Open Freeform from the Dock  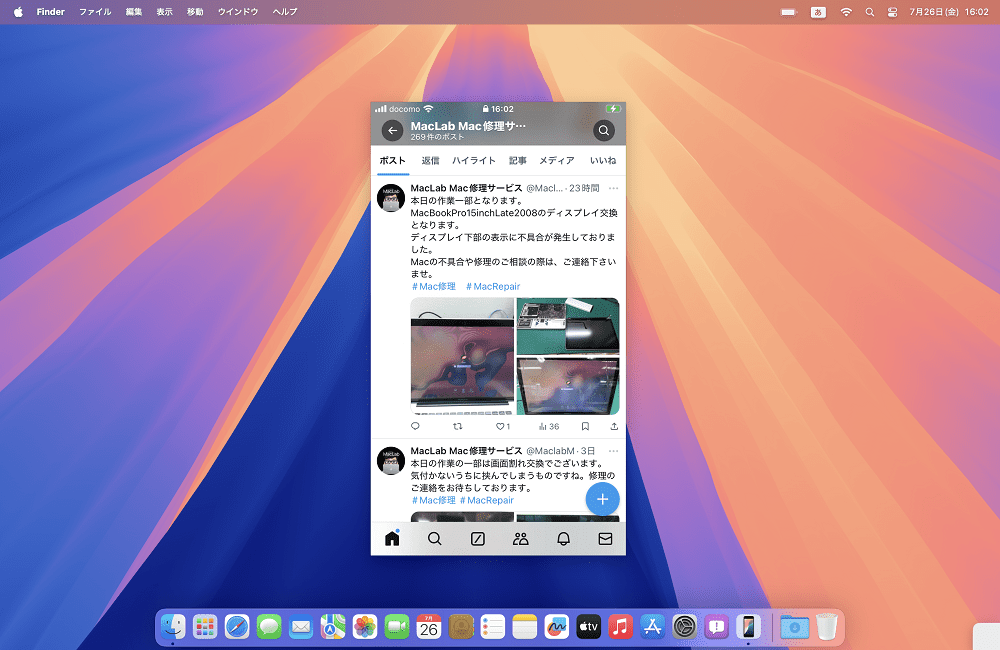(556, 627)
